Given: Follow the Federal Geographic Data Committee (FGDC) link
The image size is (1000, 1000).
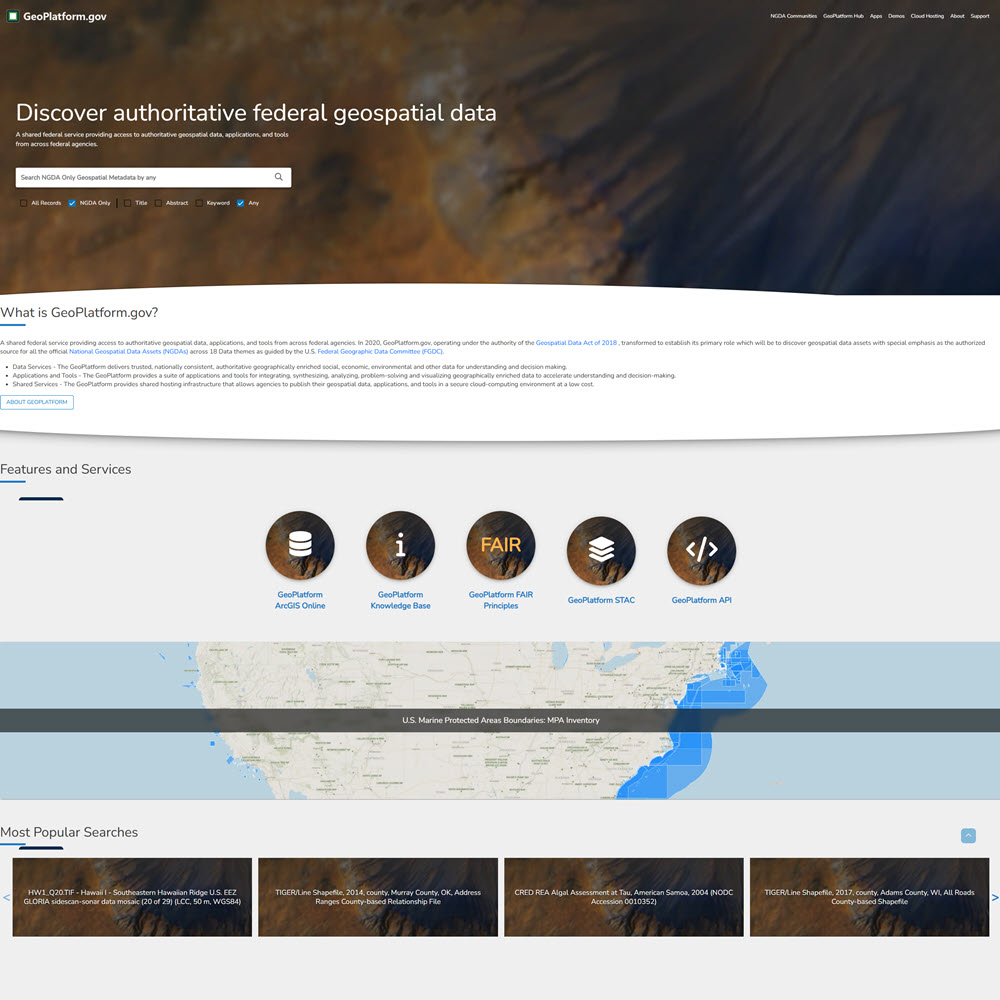Looking at the screenshot, I should click(x=380, y=351).
